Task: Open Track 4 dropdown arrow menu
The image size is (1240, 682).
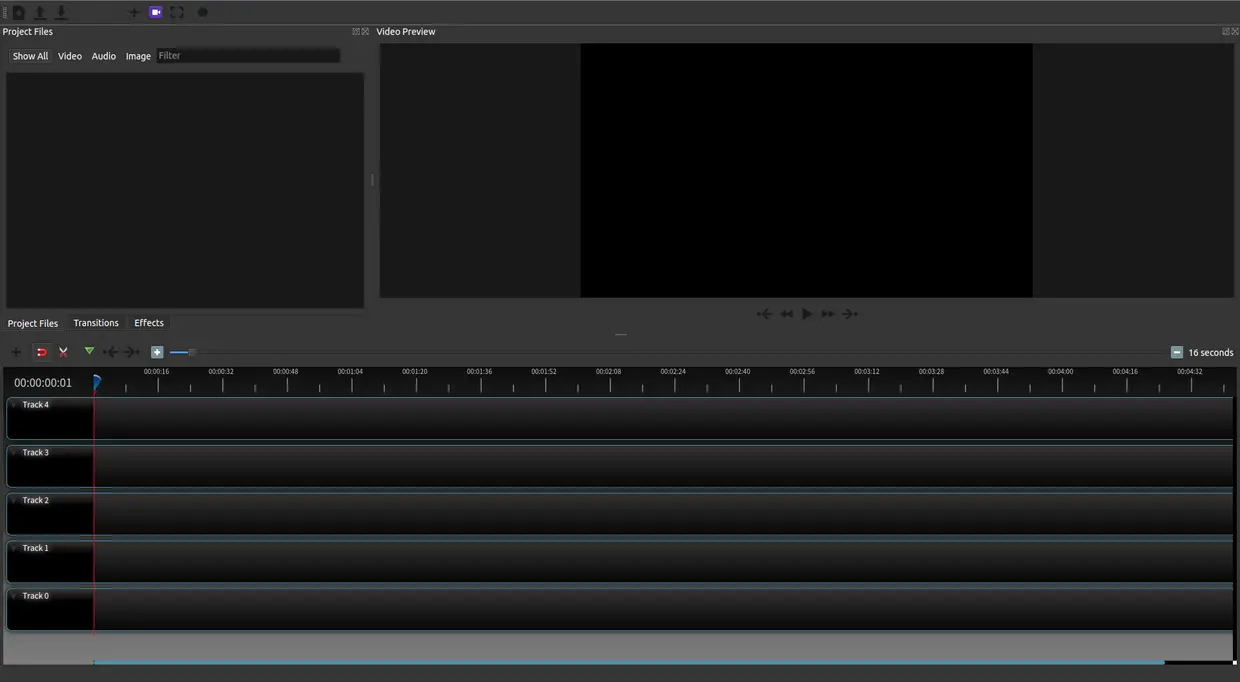Action: [14, 405]
